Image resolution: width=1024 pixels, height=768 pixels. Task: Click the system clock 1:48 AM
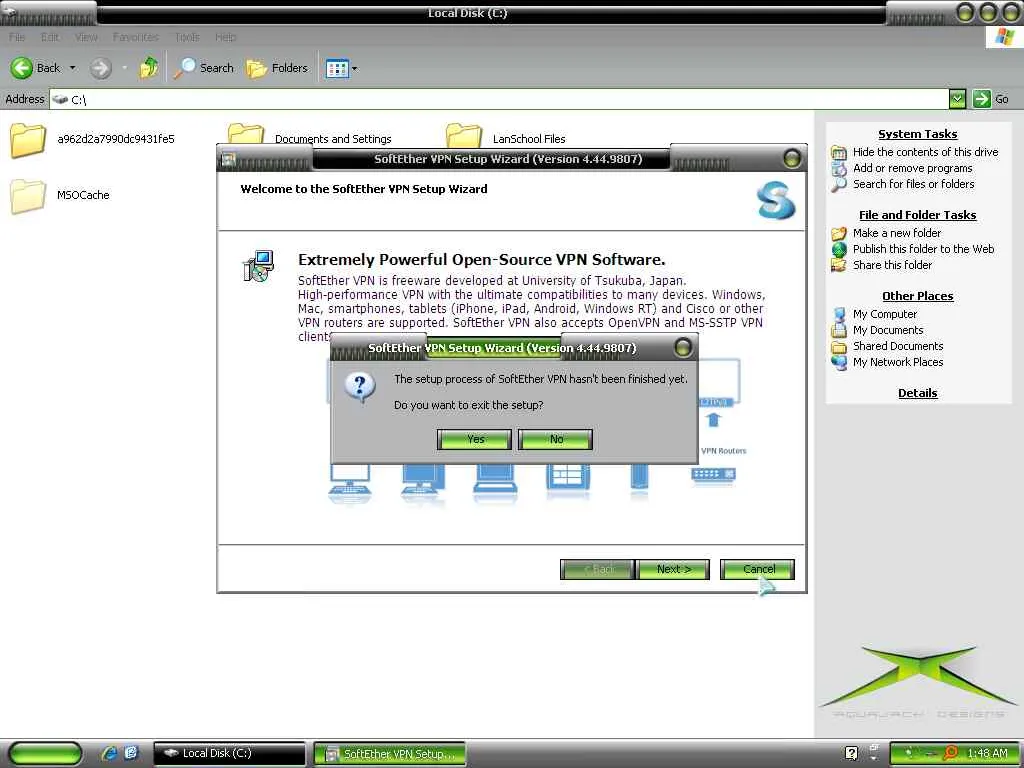(x=987, y=753)
